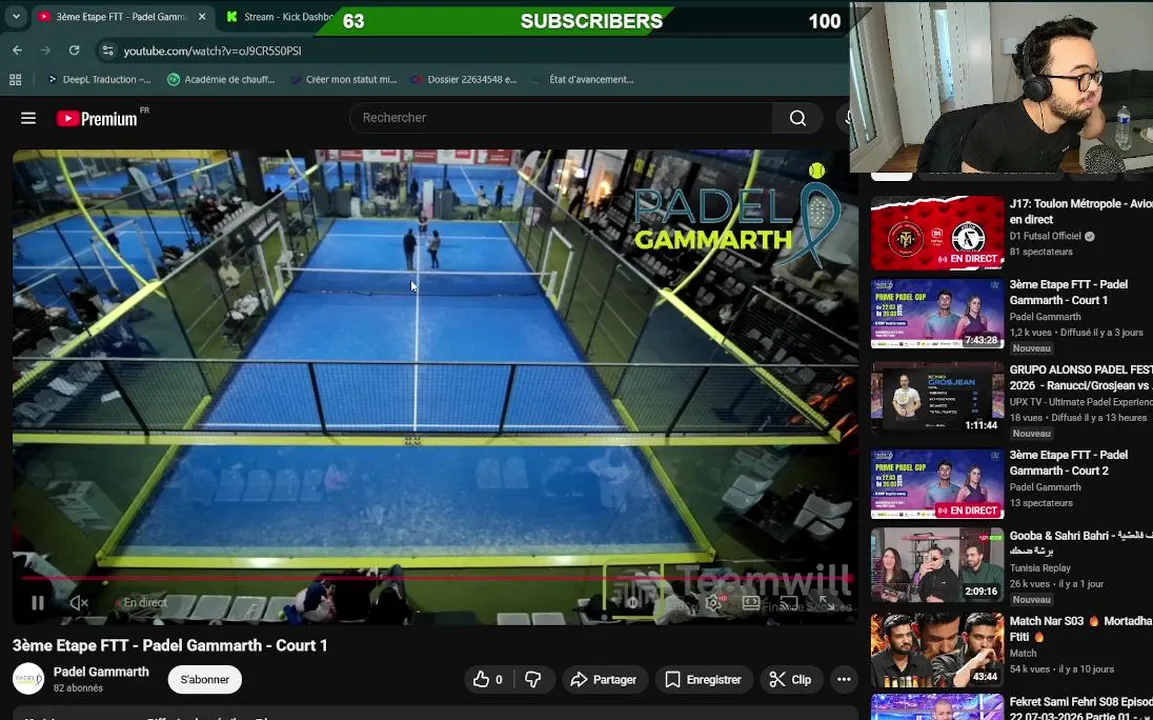
Task: Open the suggested 'Padel Gammarth - Court 1' video title
Action: [1068, 292]
